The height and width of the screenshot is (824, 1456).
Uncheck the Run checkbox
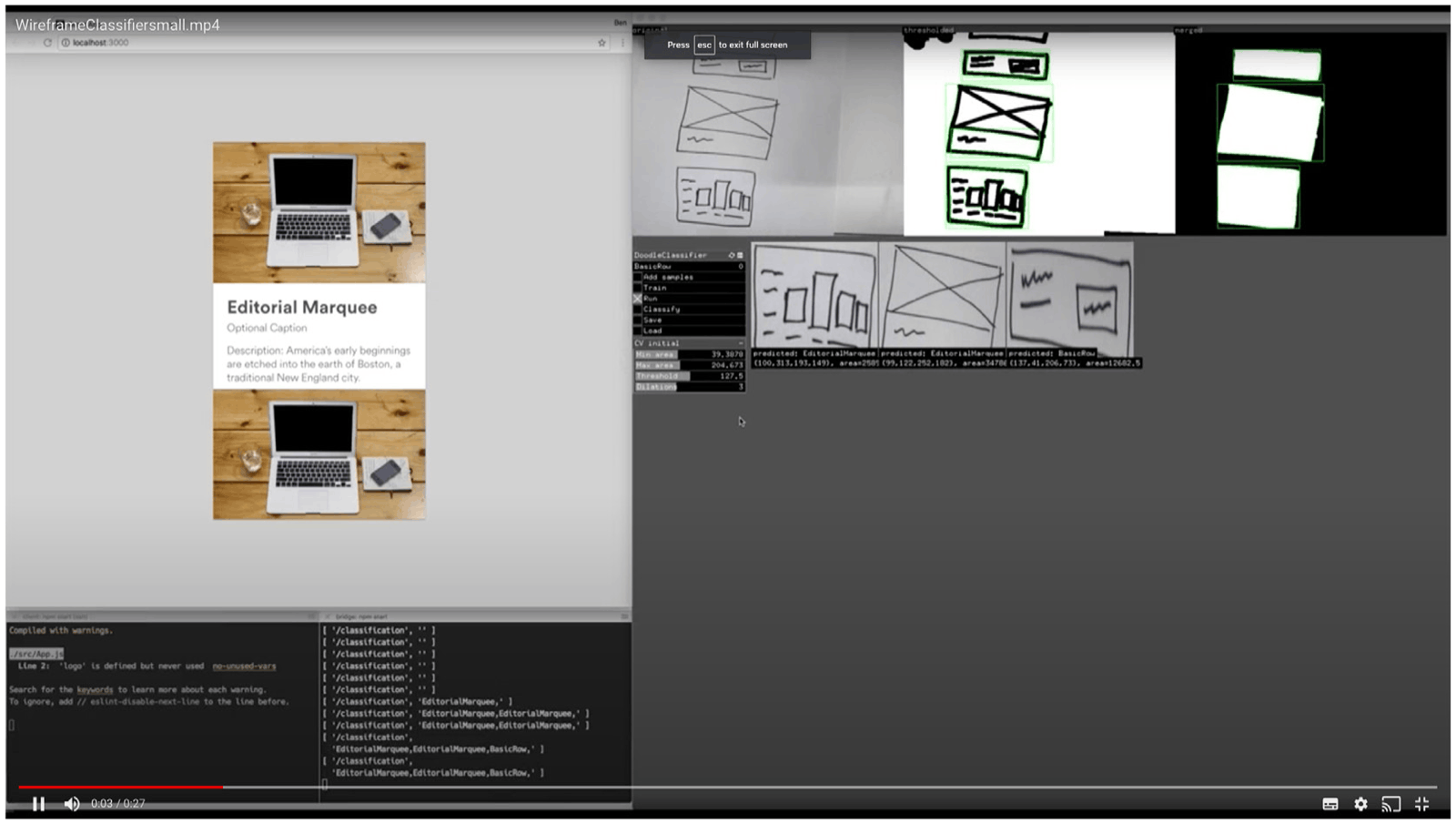pos(638,299)
